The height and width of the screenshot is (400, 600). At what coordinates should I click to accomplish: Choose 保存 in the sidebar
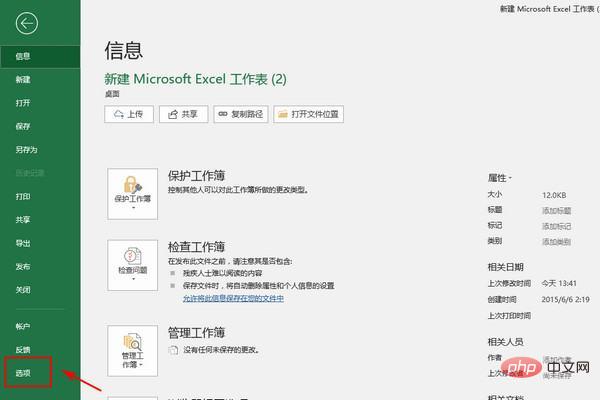[23, 126]
